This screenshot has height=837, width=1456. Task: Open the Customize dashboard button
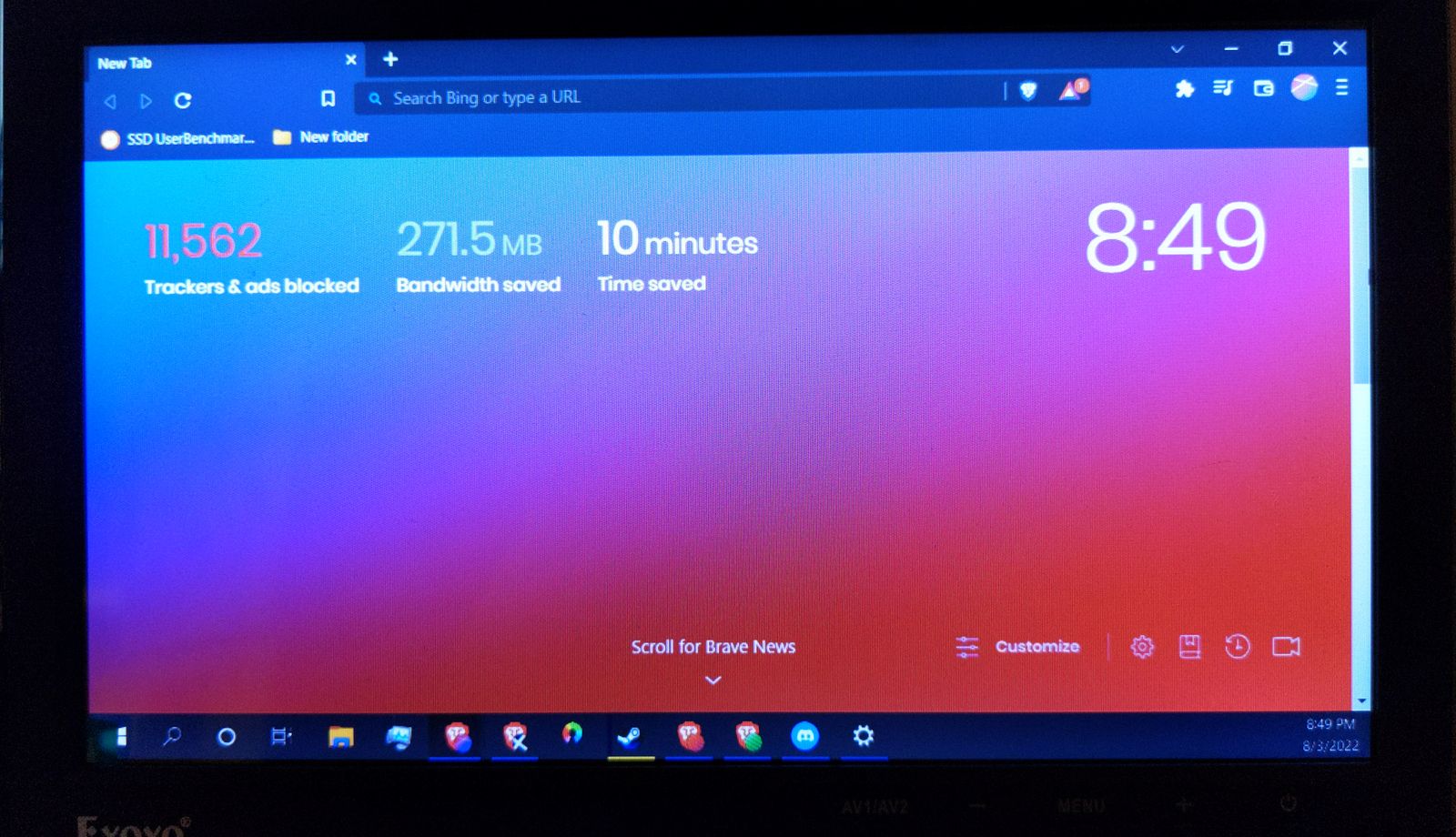(1018, 647)
